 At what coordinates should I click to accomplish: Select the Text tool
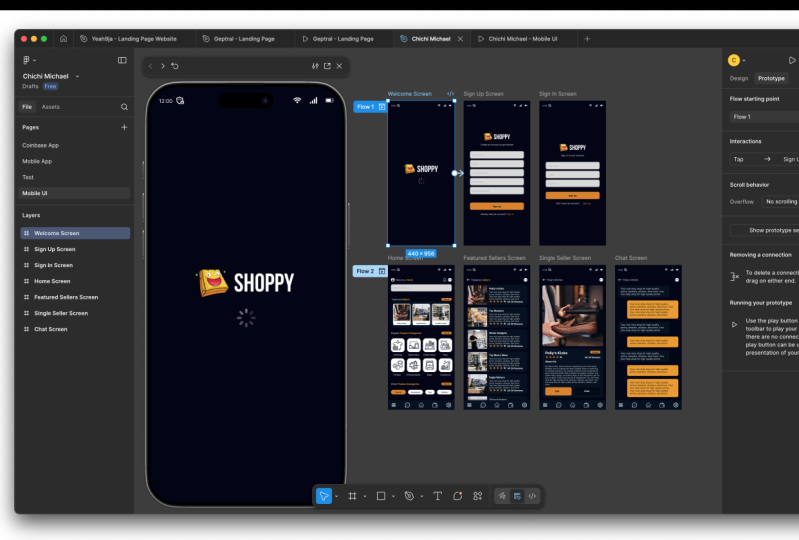tap(437, 496)
